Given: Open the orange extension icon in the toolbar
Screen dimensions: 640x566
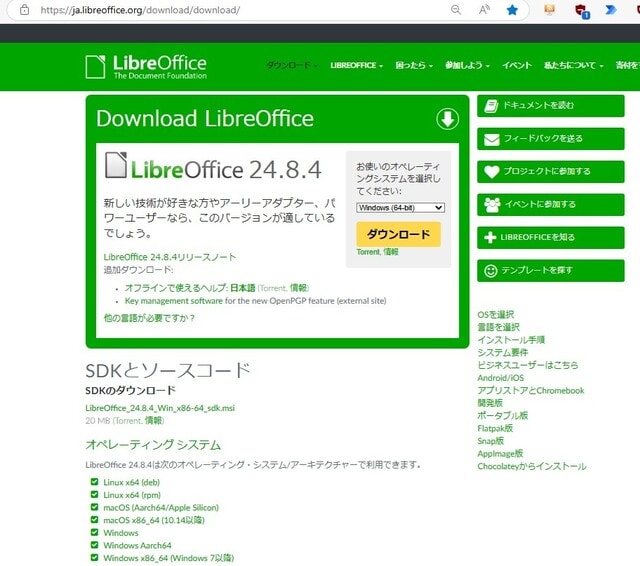Looking at the screenshot, I should pos(549,10).
